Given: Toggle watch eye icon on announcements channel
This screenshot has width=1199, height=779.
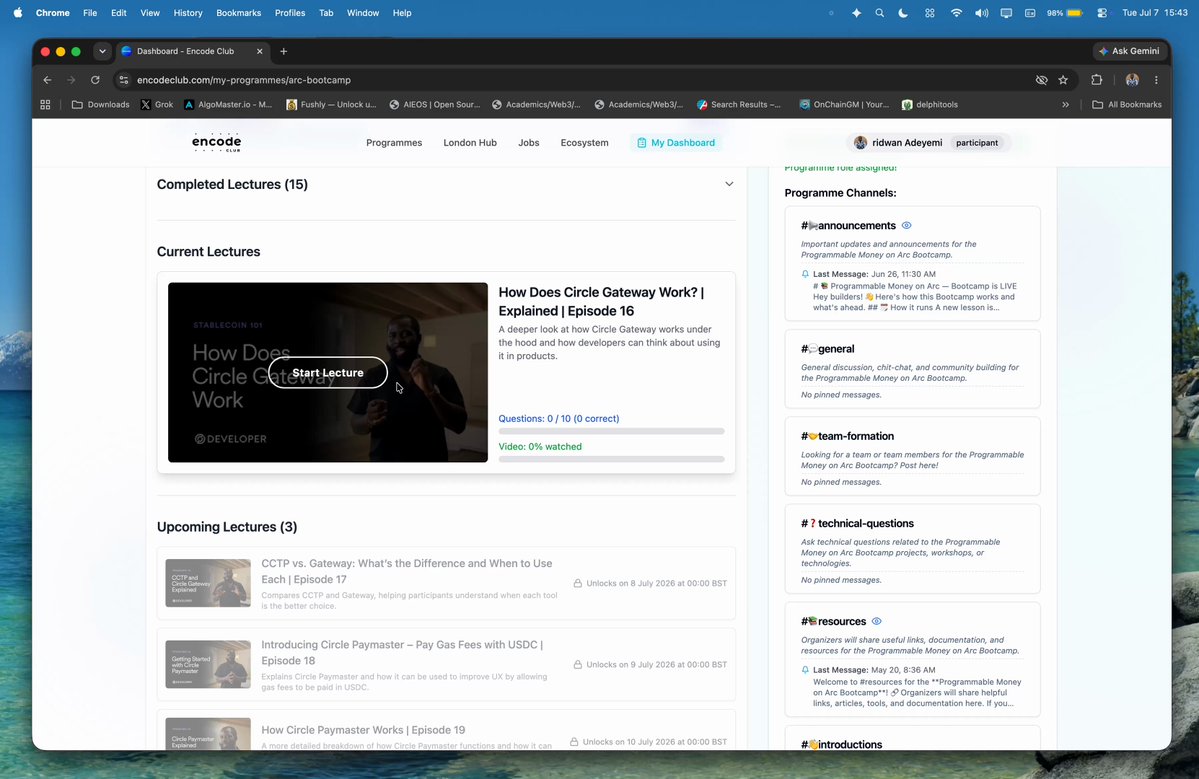Looking at the screenshot, I should pos(906,226).
